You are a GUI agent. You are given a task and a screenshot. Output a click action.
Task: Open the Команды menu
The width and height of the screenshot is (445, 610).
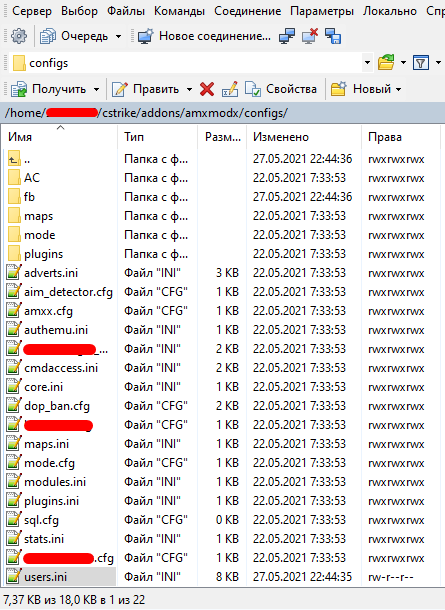(179, 11)
